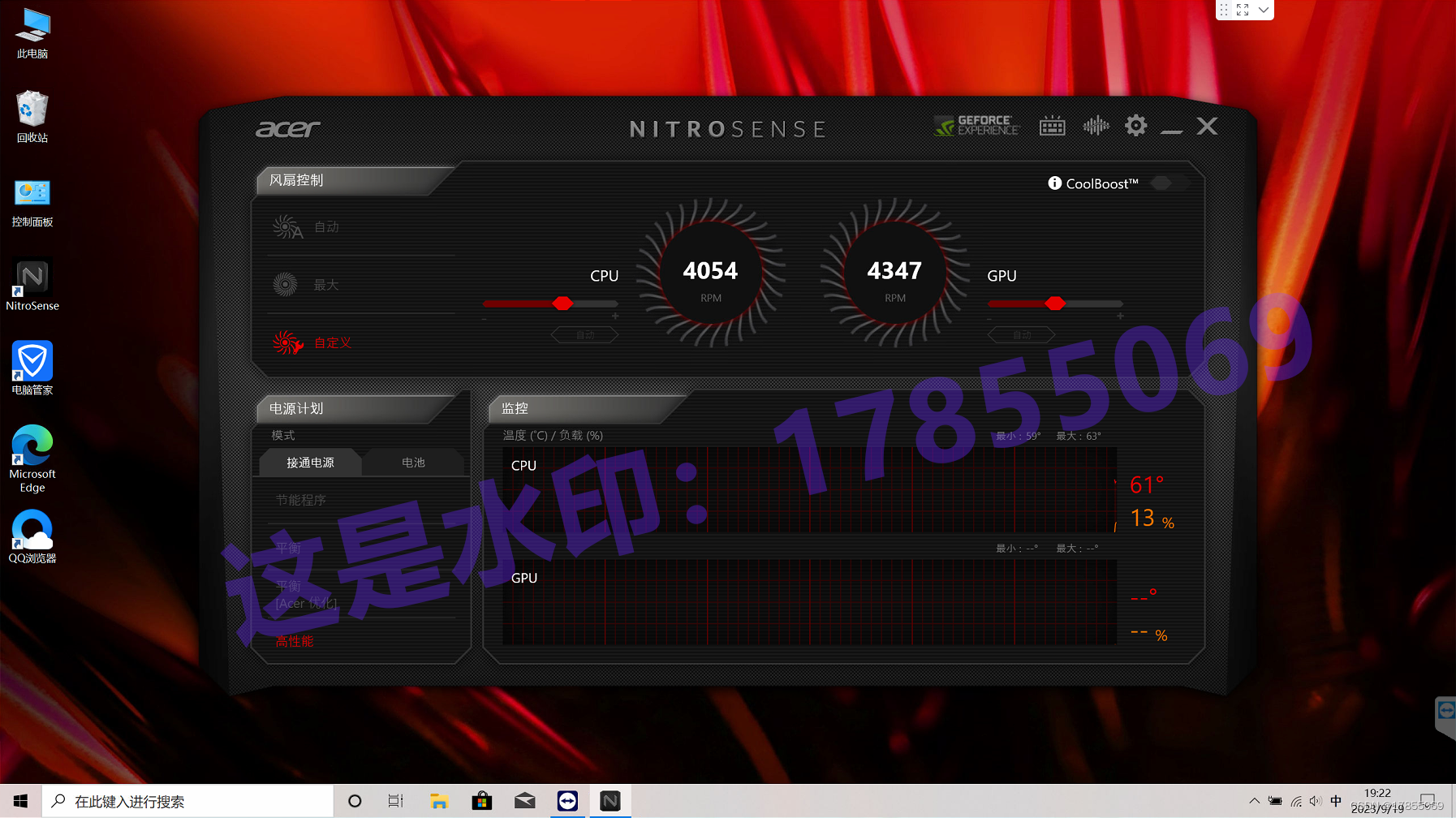Open Task View in taskbar
1456x818 pixels.
click(396, 801)
